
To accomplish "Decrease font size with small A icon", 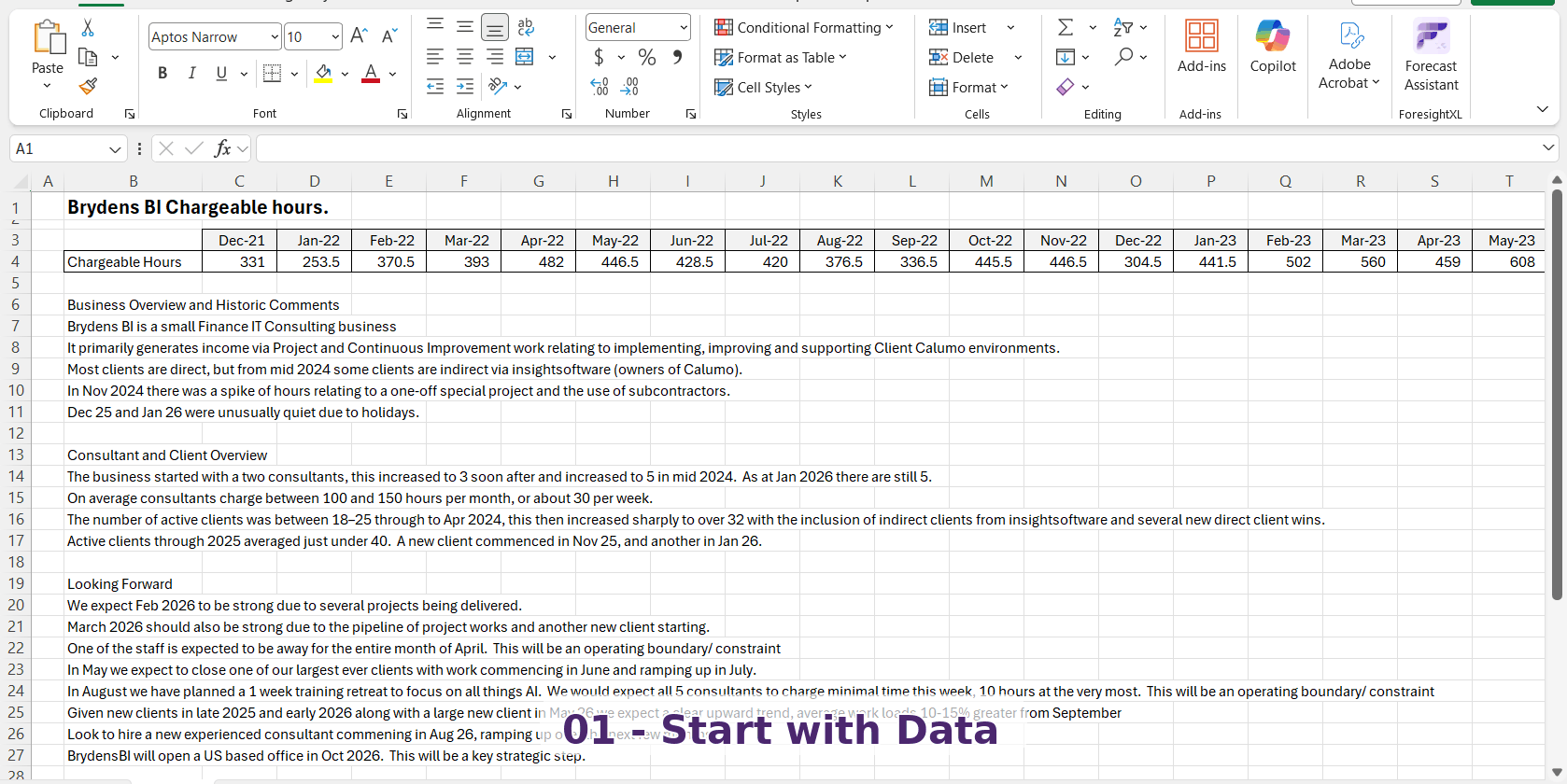I will 390,36.
